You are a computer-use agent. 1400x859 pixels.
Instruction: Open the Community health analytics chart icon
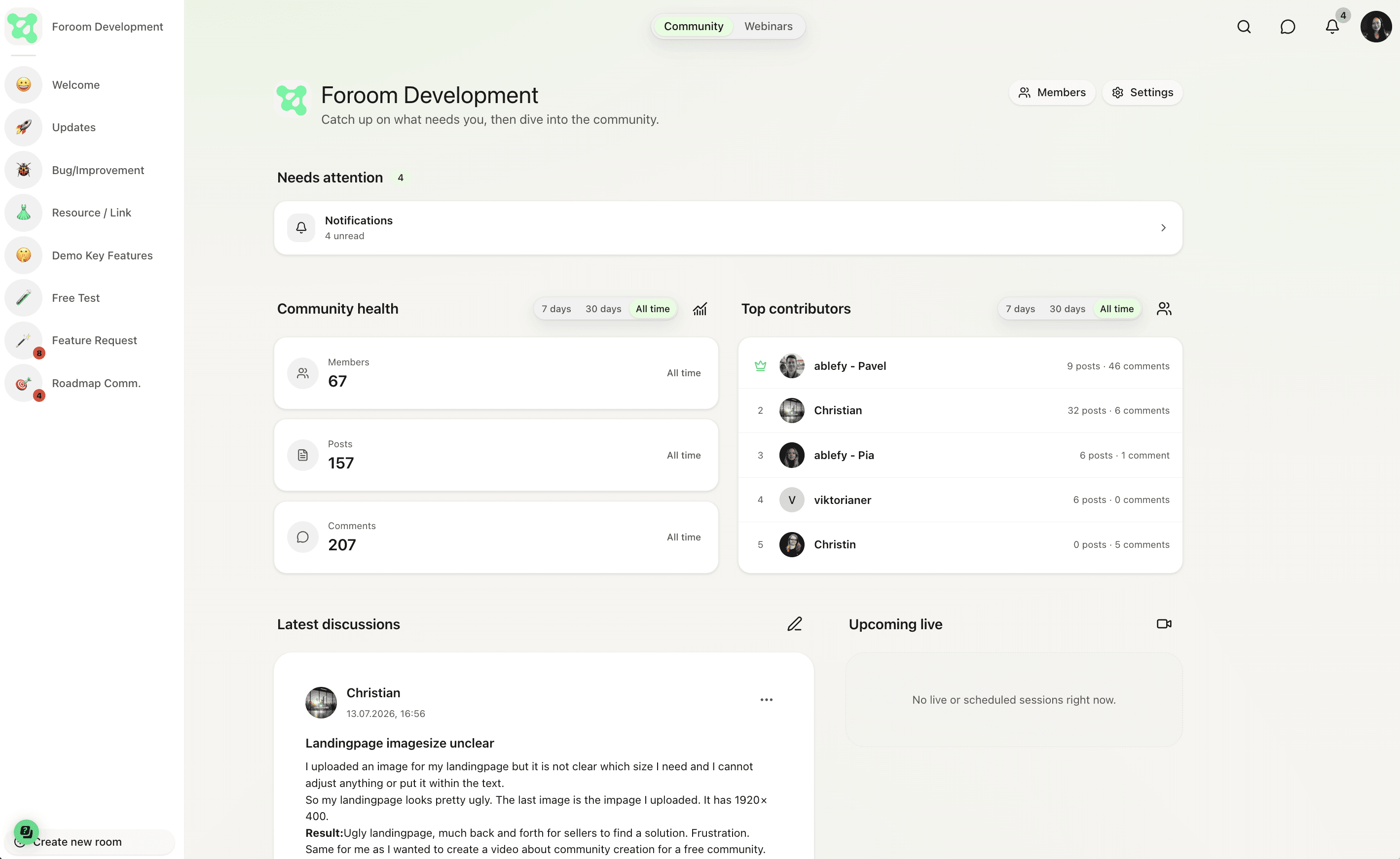[x=700, y=309]
